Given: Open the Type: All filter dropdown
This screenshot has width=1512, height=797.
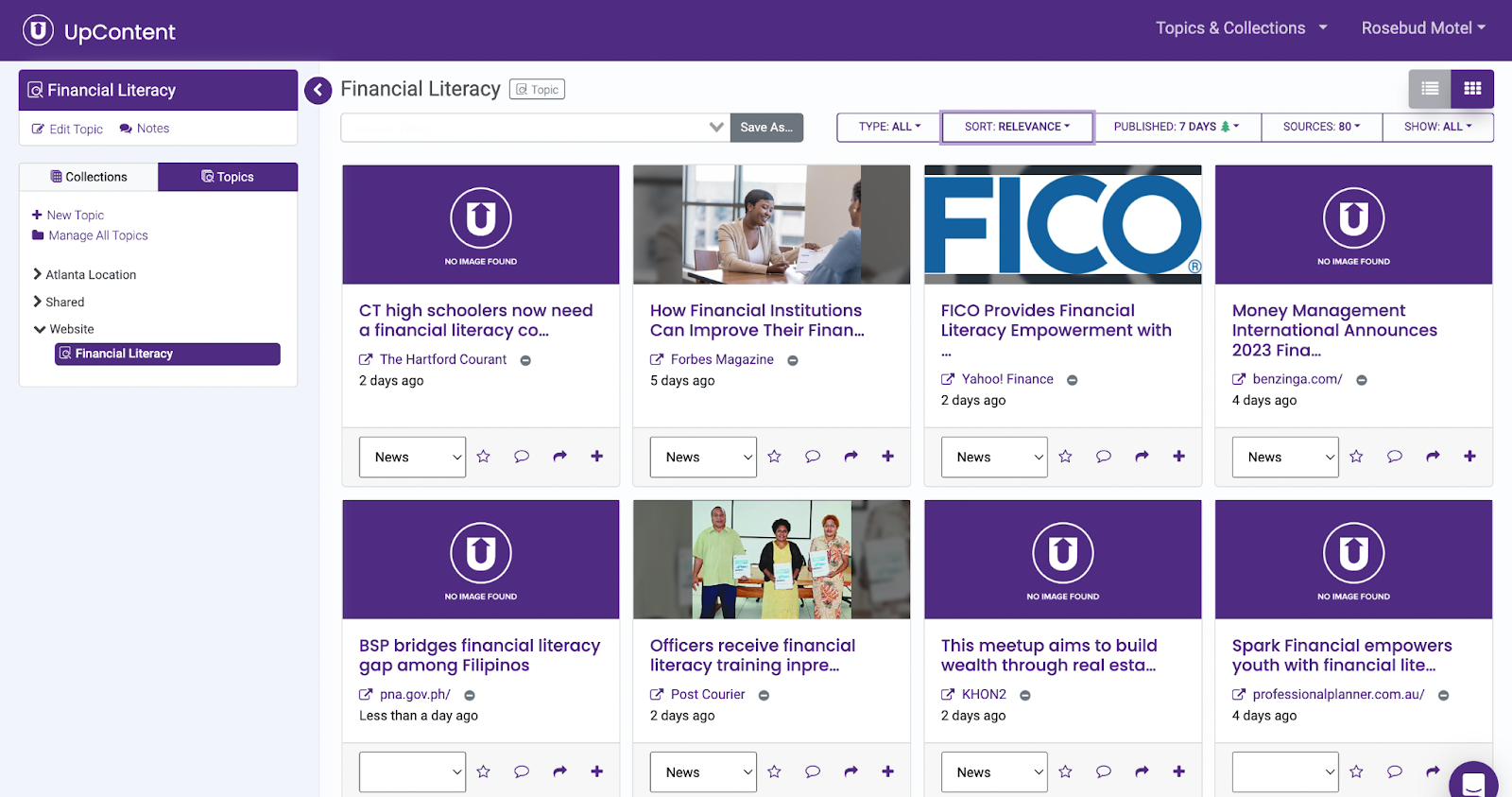Looking at the screenshot, I should pyautogui.click(x=889, y=127).
